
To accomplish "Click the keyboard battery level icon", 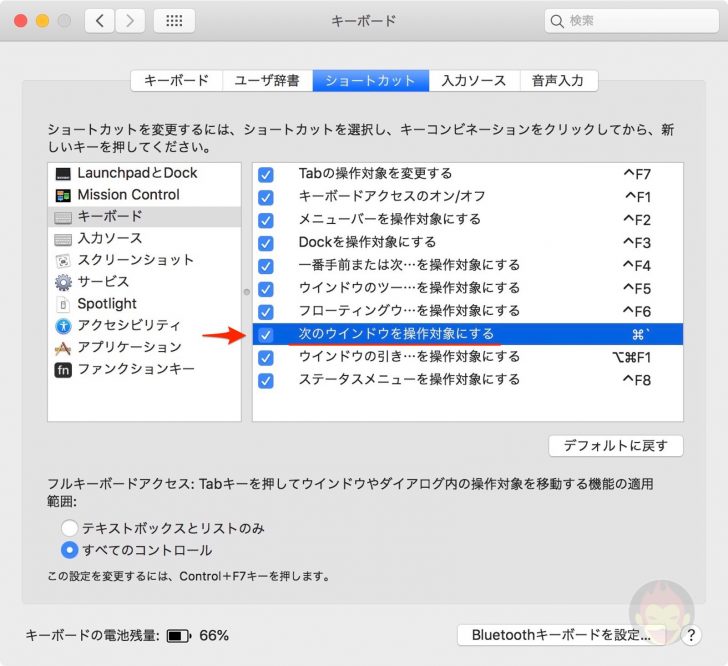I will 179,635.
